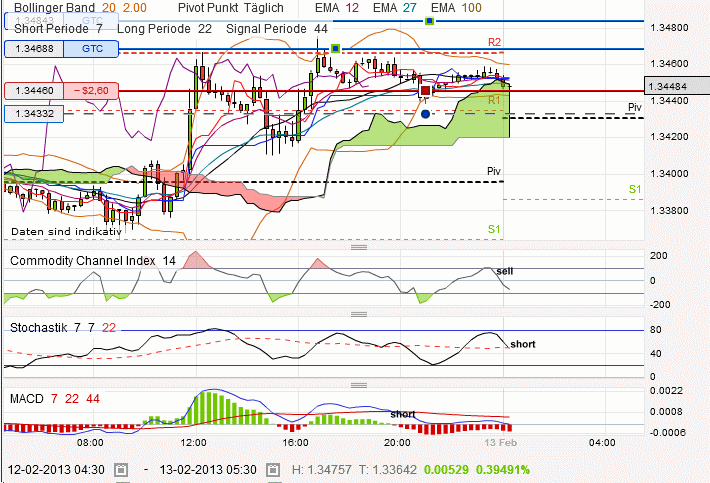Click the sell signal on the CCI panel
Image resolution: width=710 pixels, height=483 pixels.
(x=505, y=271)
